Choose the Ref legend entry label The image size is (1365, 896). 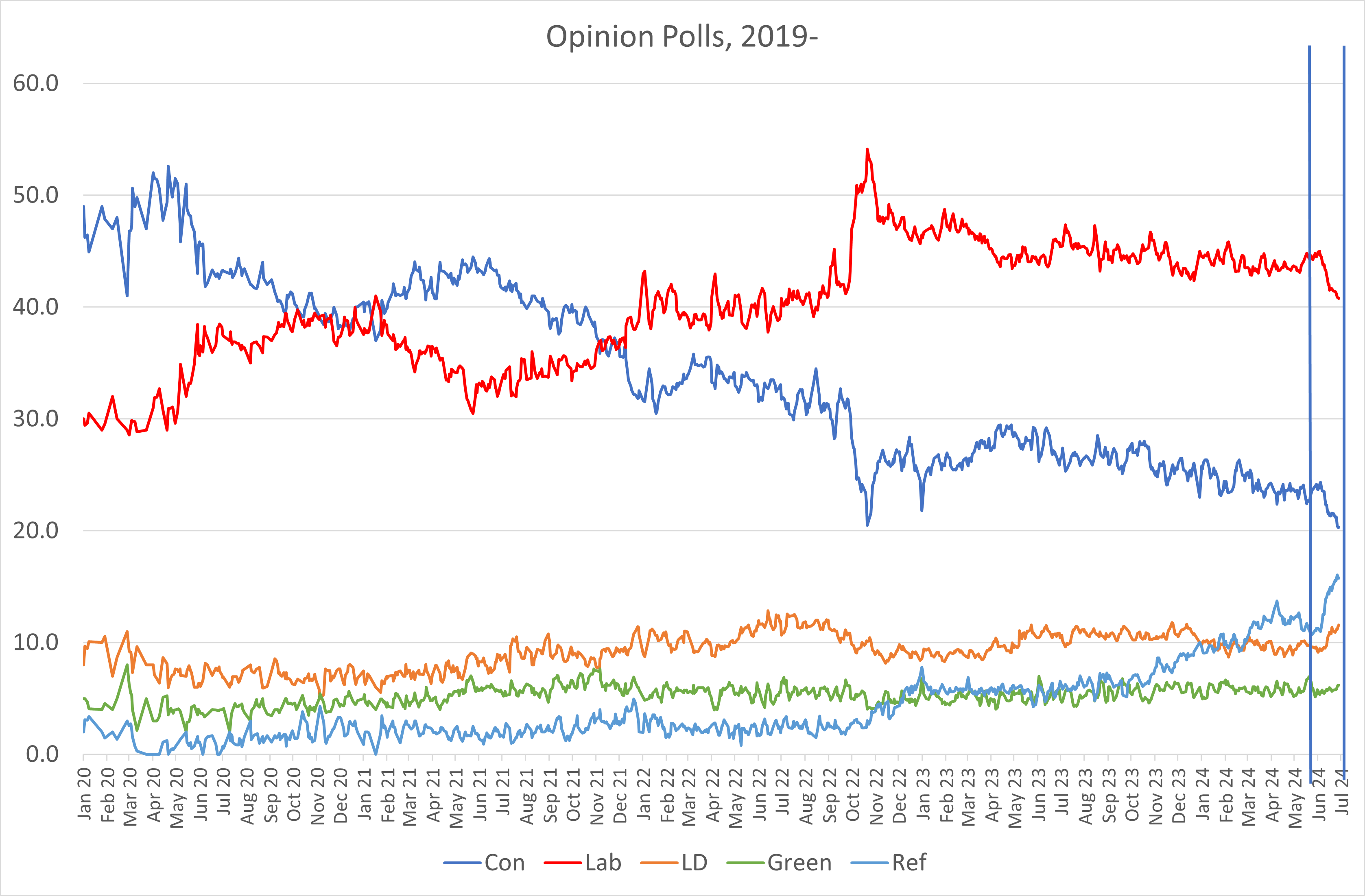tap(909, 863)
